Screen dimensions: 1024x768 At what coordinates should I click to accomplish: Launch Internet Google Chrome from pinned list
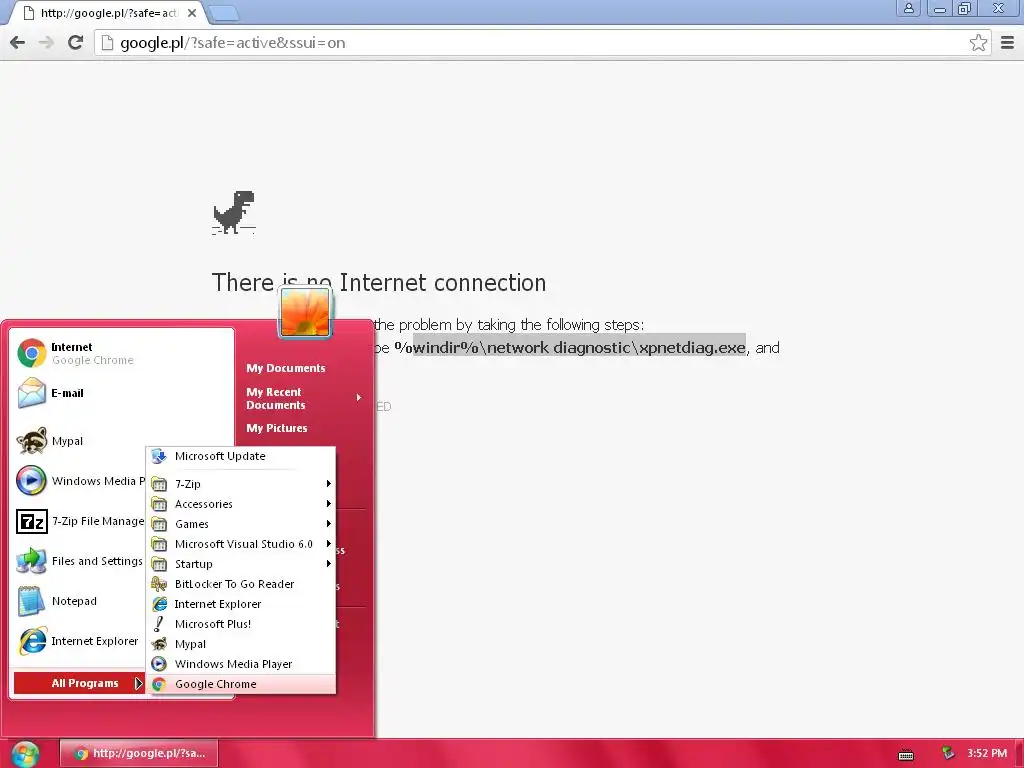click(121, 353)
